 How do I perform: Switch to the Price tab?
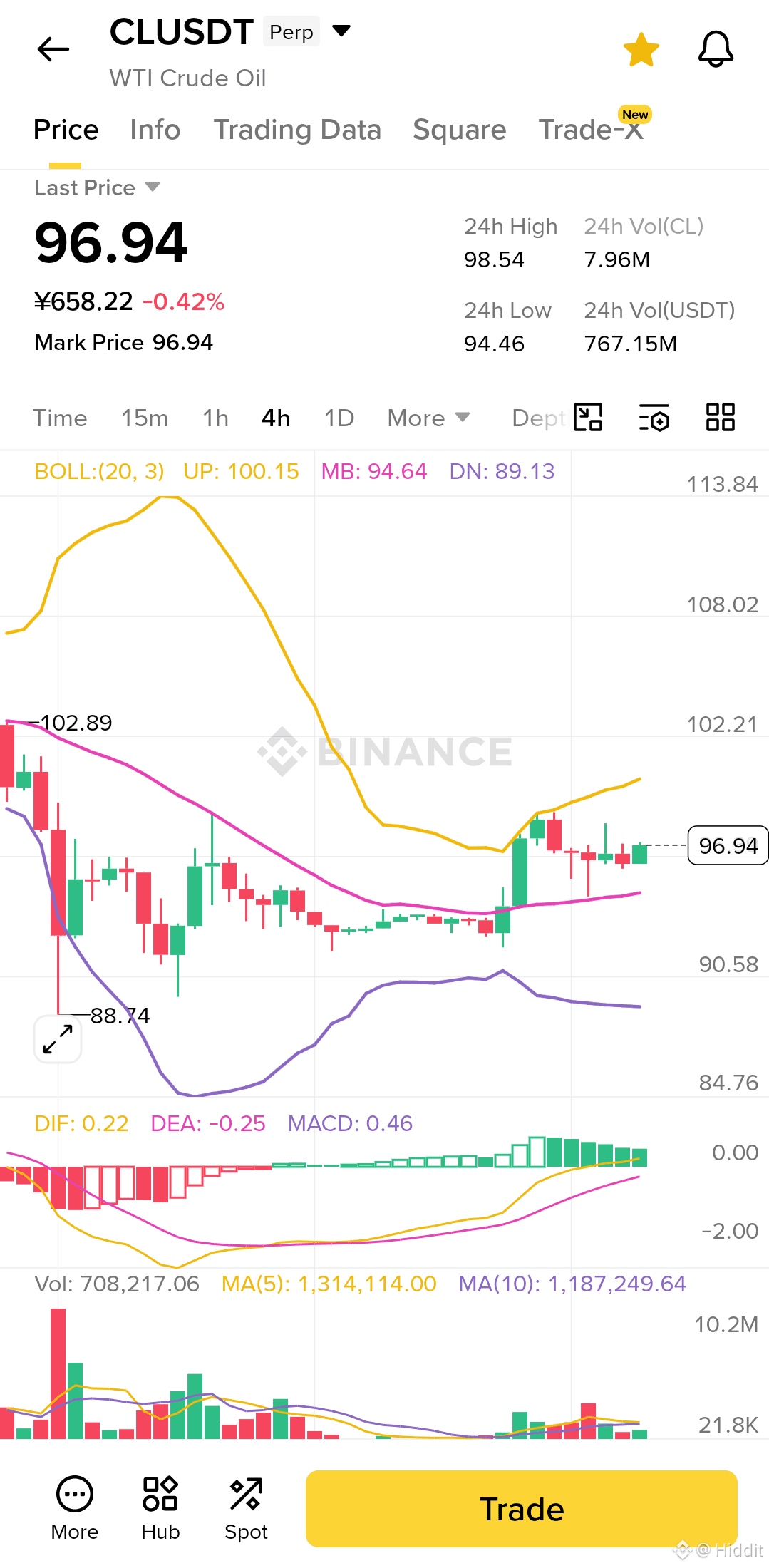click(x=66, y=130)
